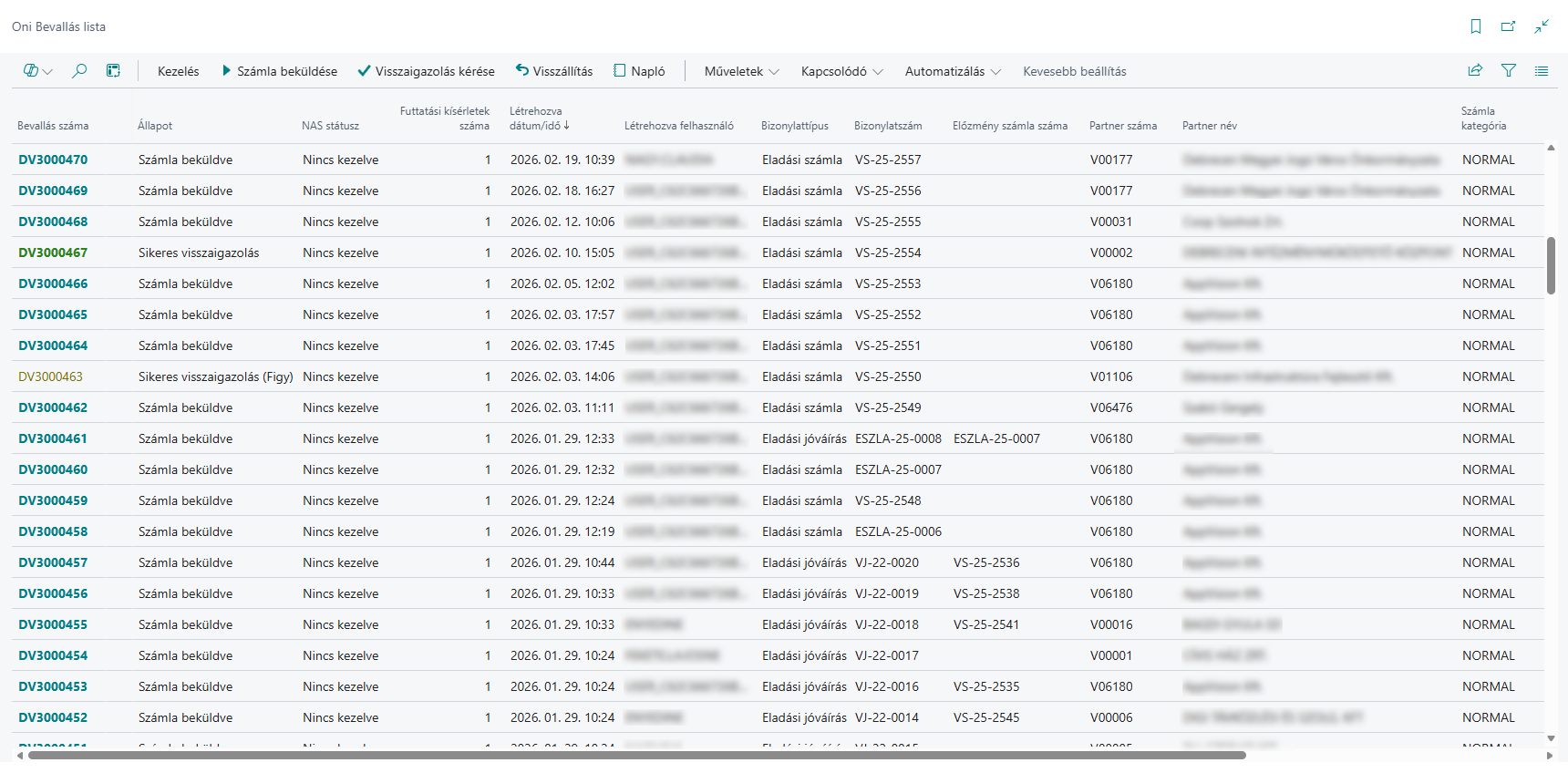1568x773 pixels.
Task: Open the Kezelés menu
Action: coord(178,71)
